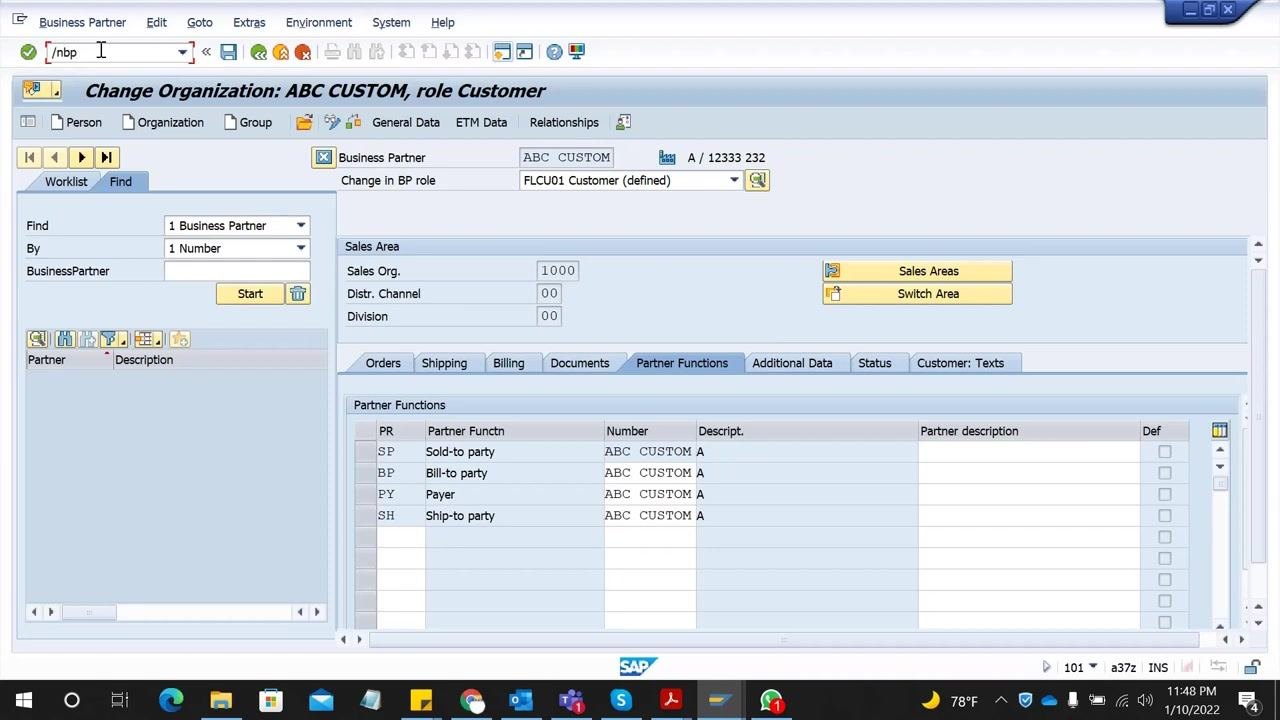Open the status bar system info dropdown
Screen dimensions: 1280x720
click(1093, 667)
